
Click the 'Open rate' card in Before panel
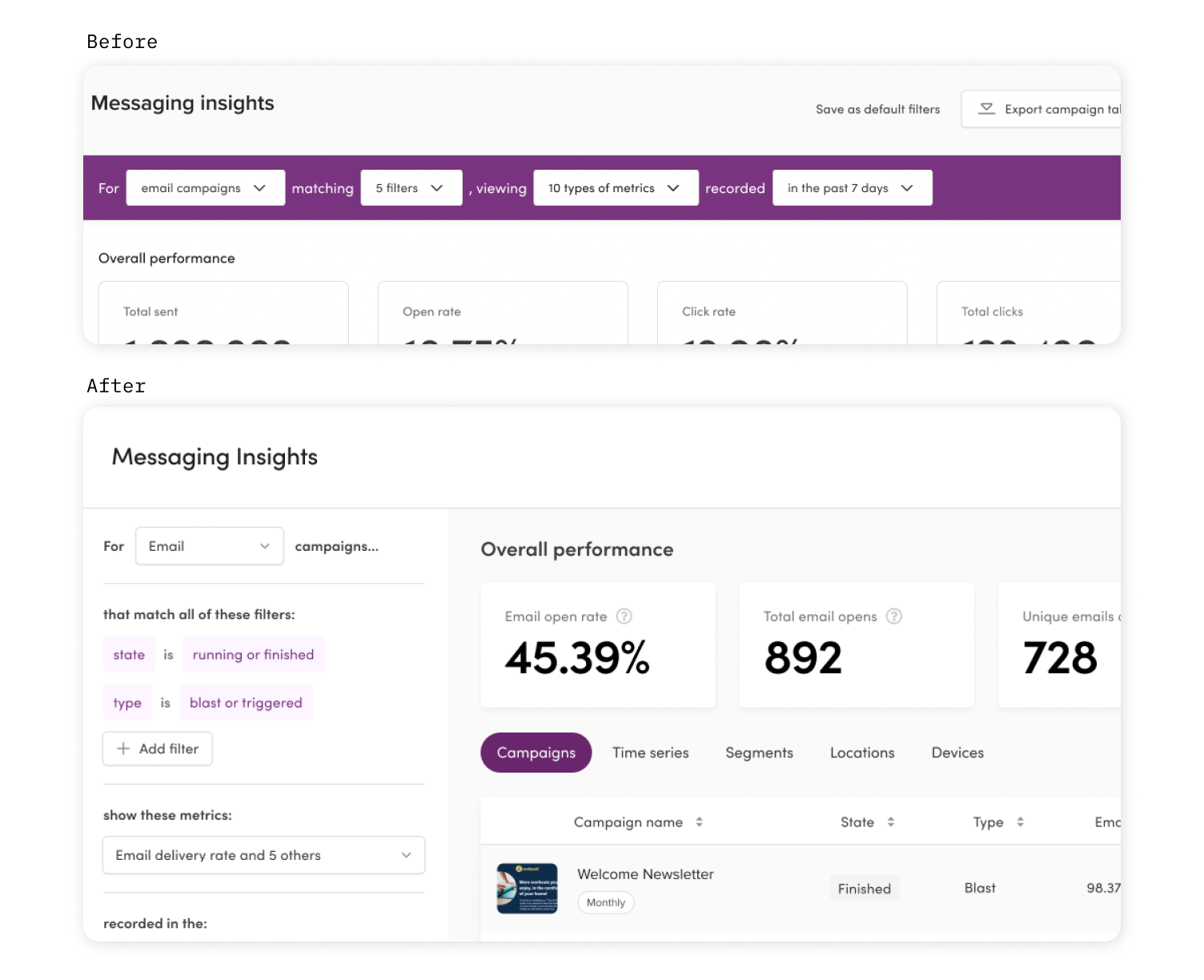coord(503,313)
